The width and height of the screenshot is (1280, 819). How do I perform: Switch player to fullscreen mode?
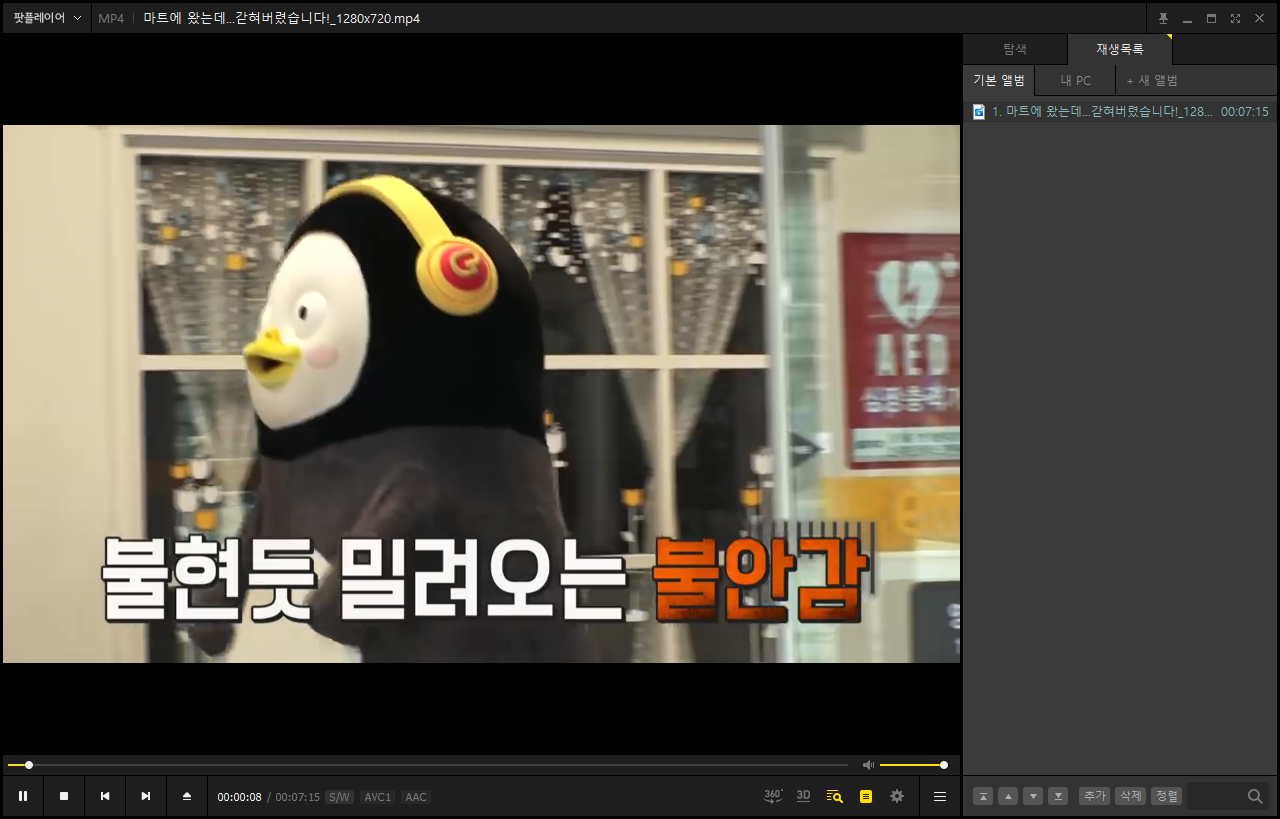pyautogui.click(x=1235, y=18)
